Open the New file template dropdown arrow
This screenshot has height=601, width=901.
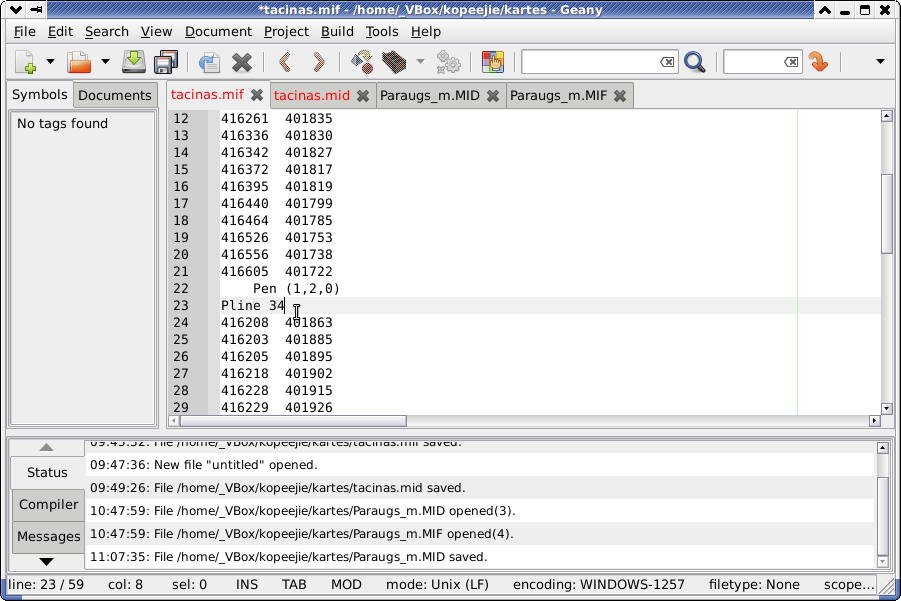click(51, 61)
